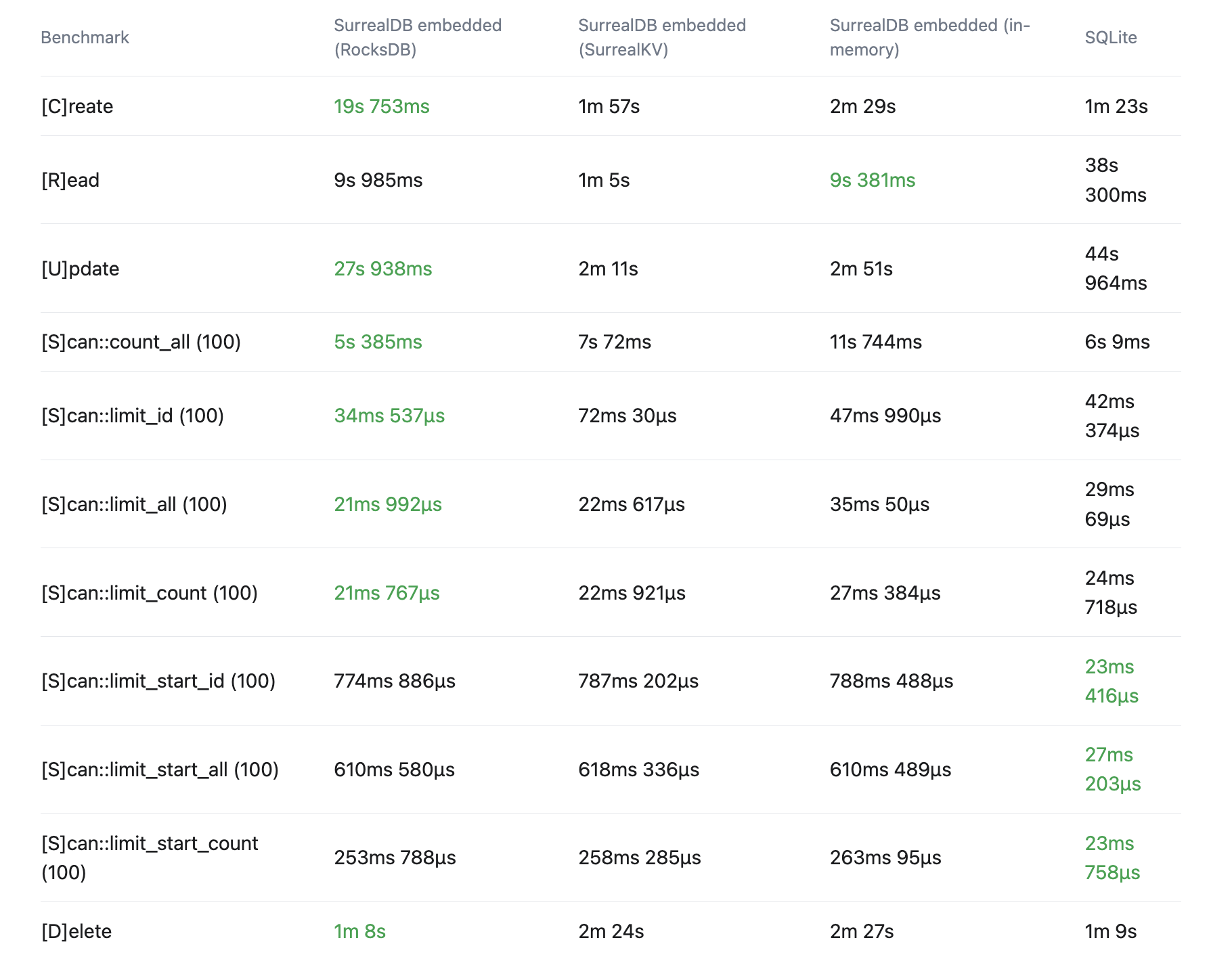
Task: Click the green 27s 938ms value
Action: (383, 269)
